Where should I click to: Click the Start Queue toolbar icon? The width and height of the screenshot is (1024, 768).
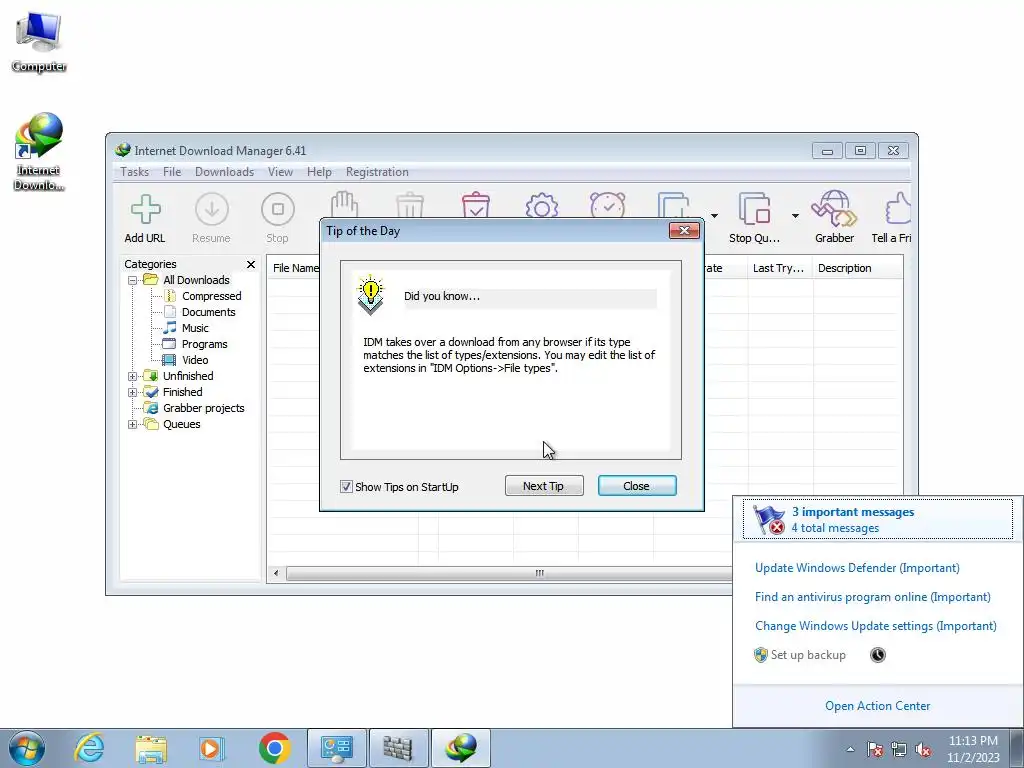673,204
